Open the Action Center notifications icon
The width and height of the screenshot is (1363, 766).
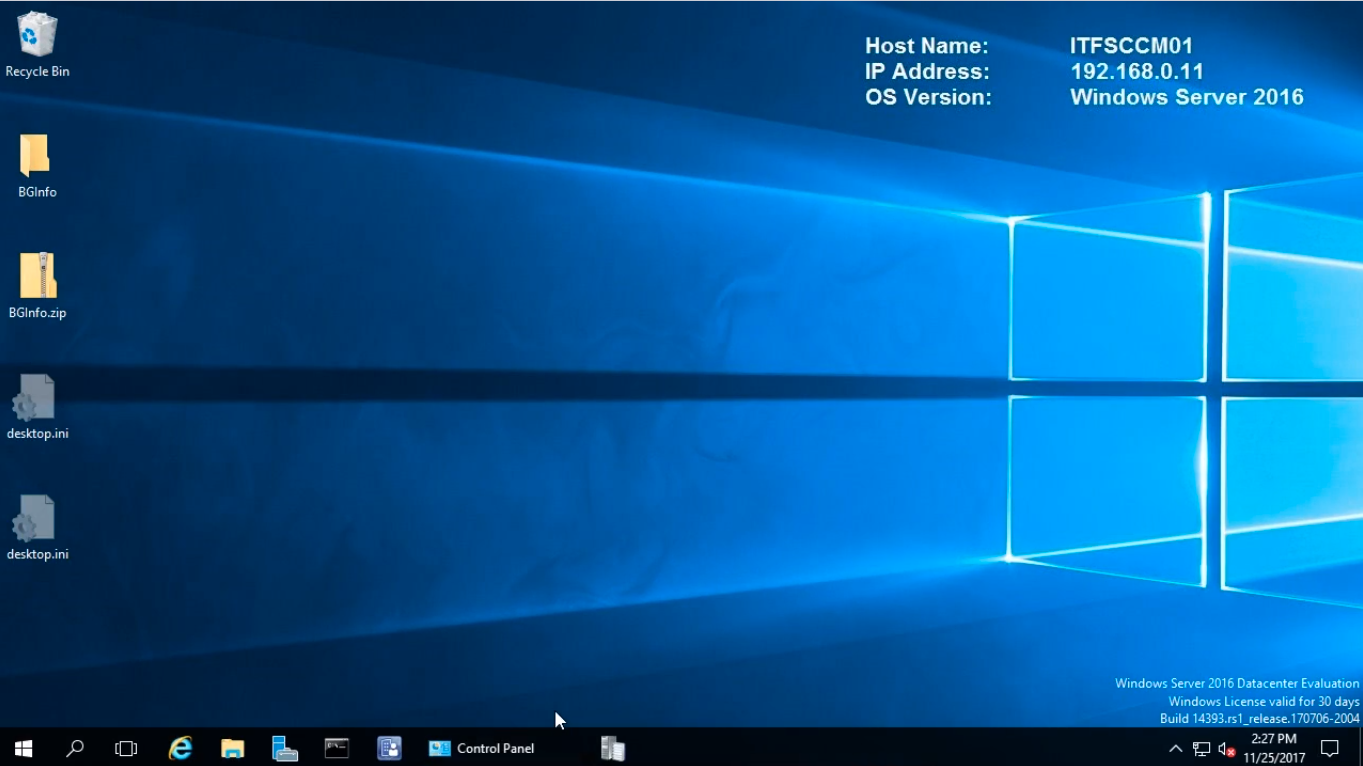(x=1330, y=748)
